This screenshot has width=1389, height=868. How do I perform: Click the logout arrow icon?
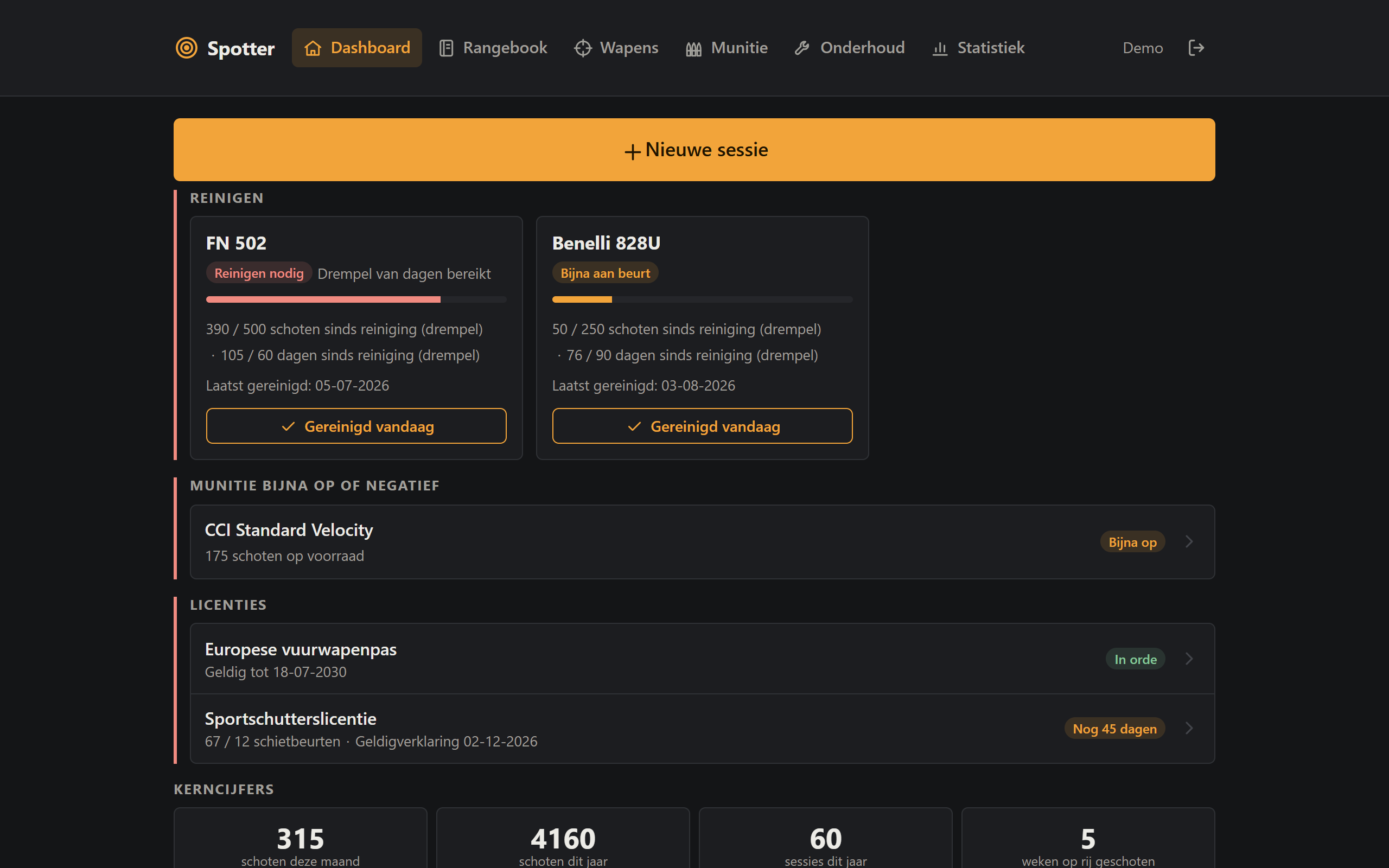(1196, 48)
